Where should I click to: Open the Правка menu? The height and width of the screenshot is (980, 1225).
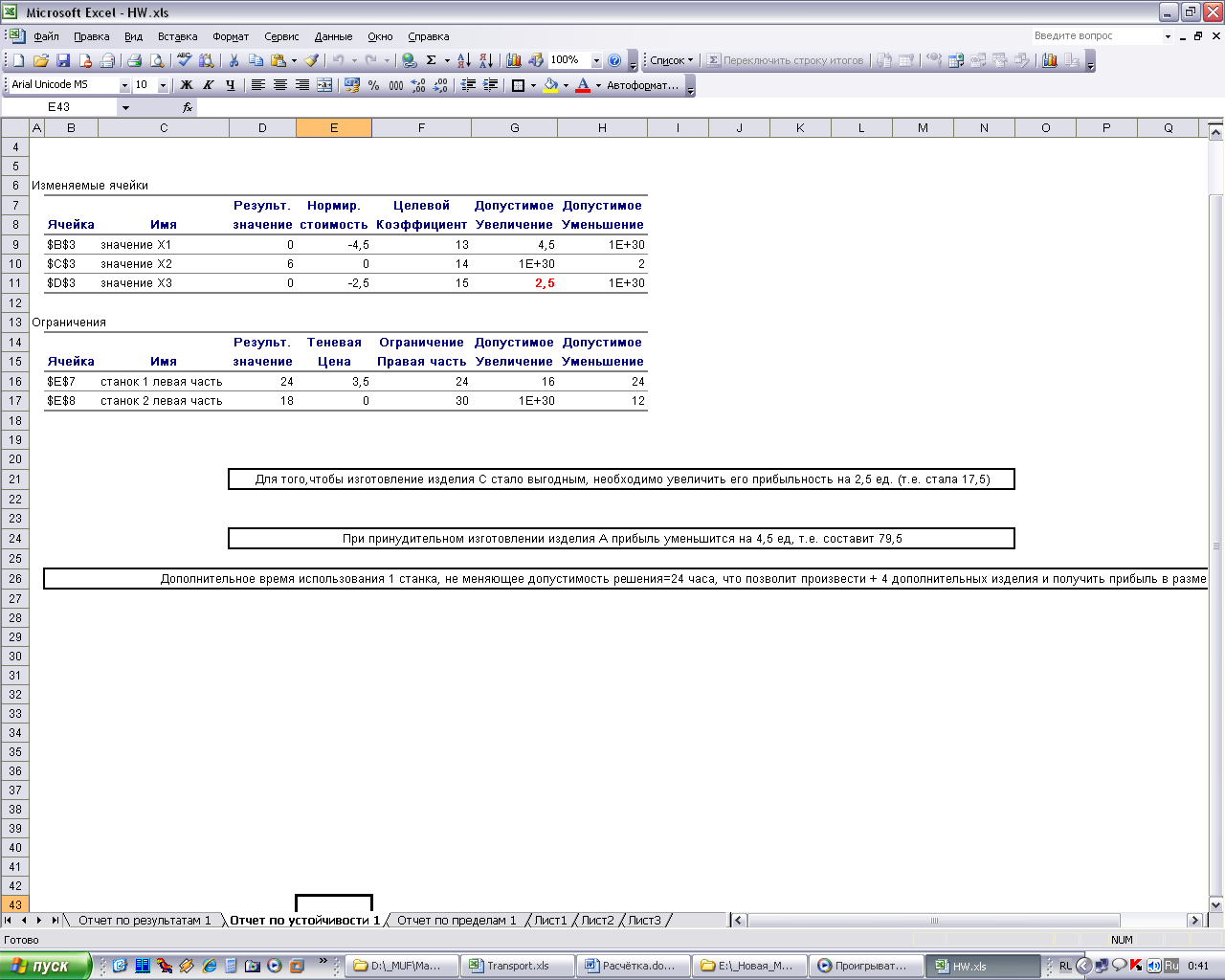(x=92, y=36)
